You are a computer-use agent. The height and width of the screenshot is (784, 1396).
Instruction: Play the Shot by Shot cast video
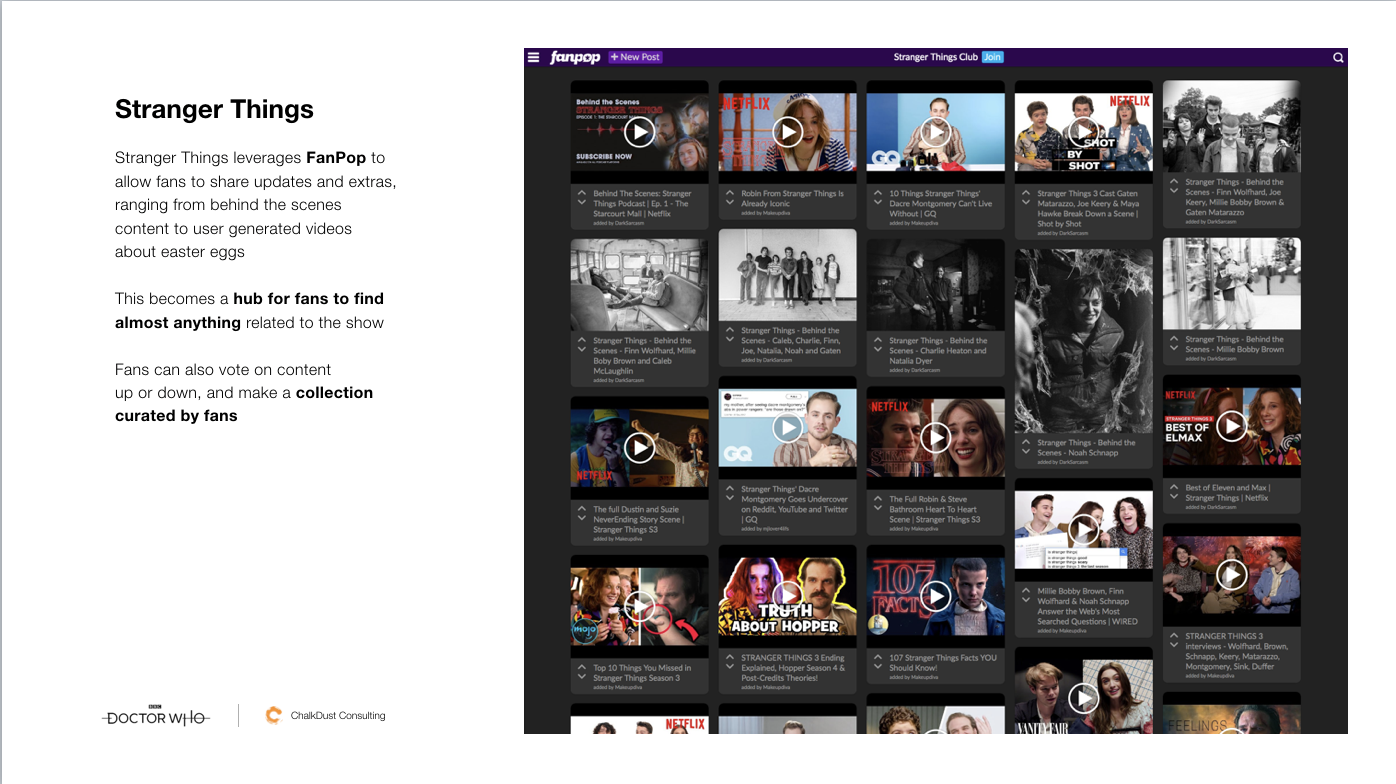tap(1083, 132)
